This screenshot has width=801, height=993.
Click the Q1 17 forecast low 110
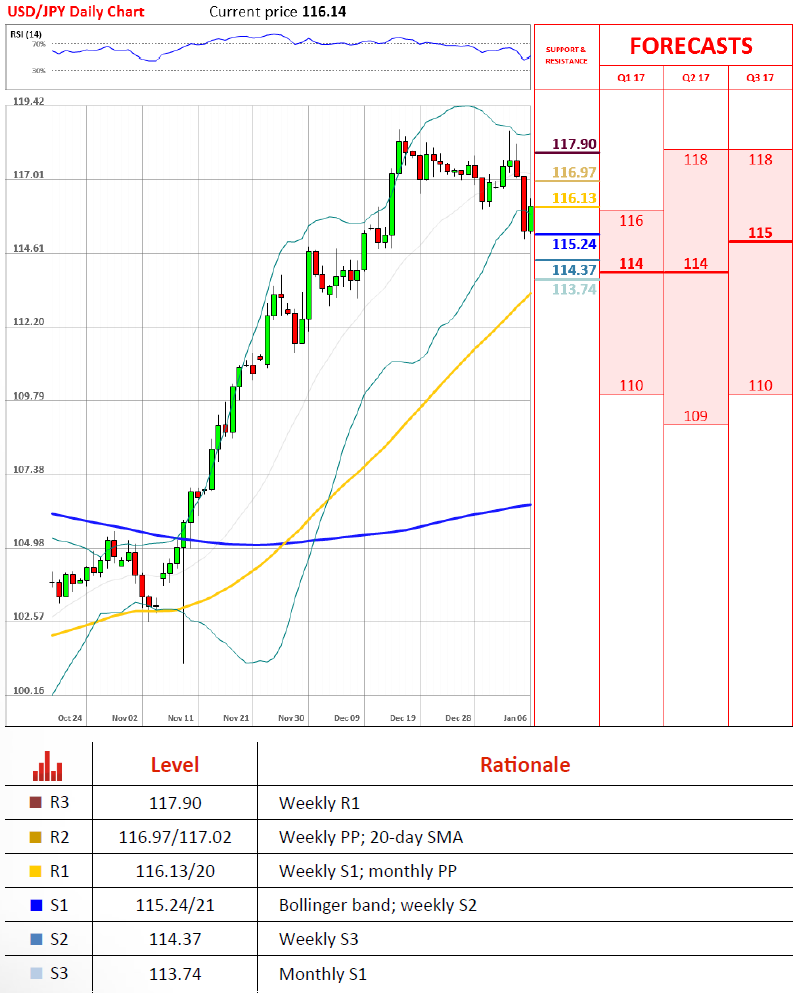[x=631, y=385]
